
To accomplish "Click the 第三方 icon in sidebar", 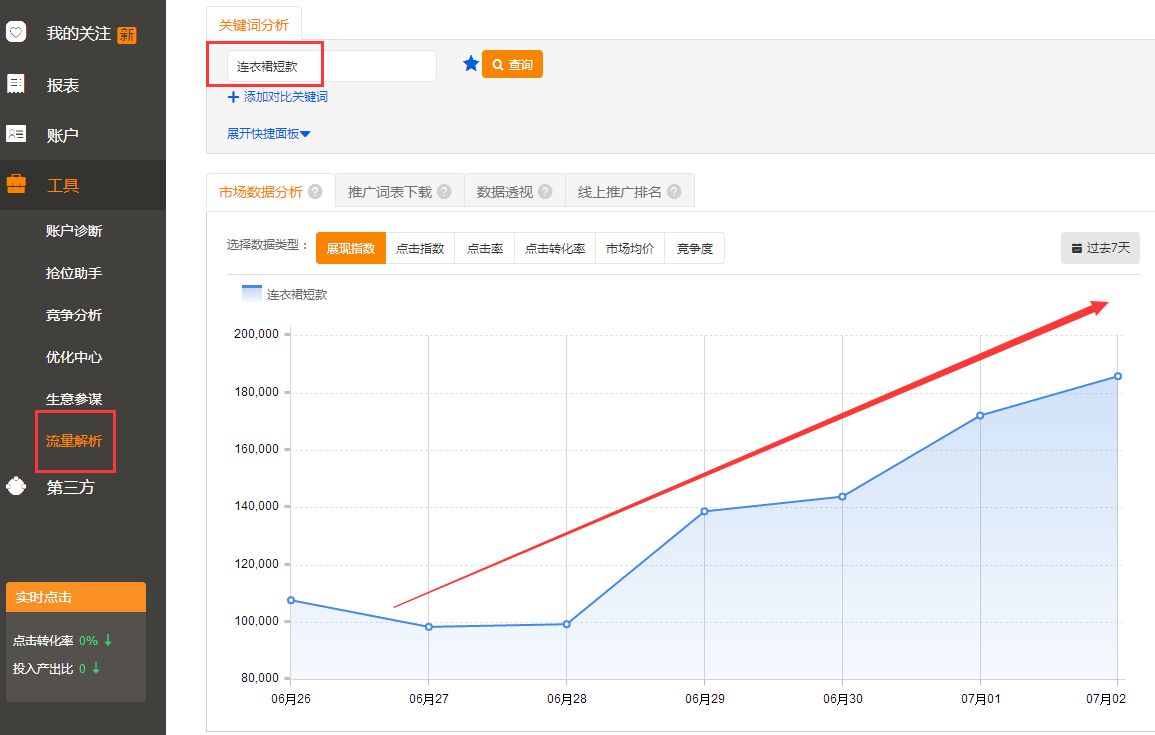I will pyautogui.click(x=16, y=487).
